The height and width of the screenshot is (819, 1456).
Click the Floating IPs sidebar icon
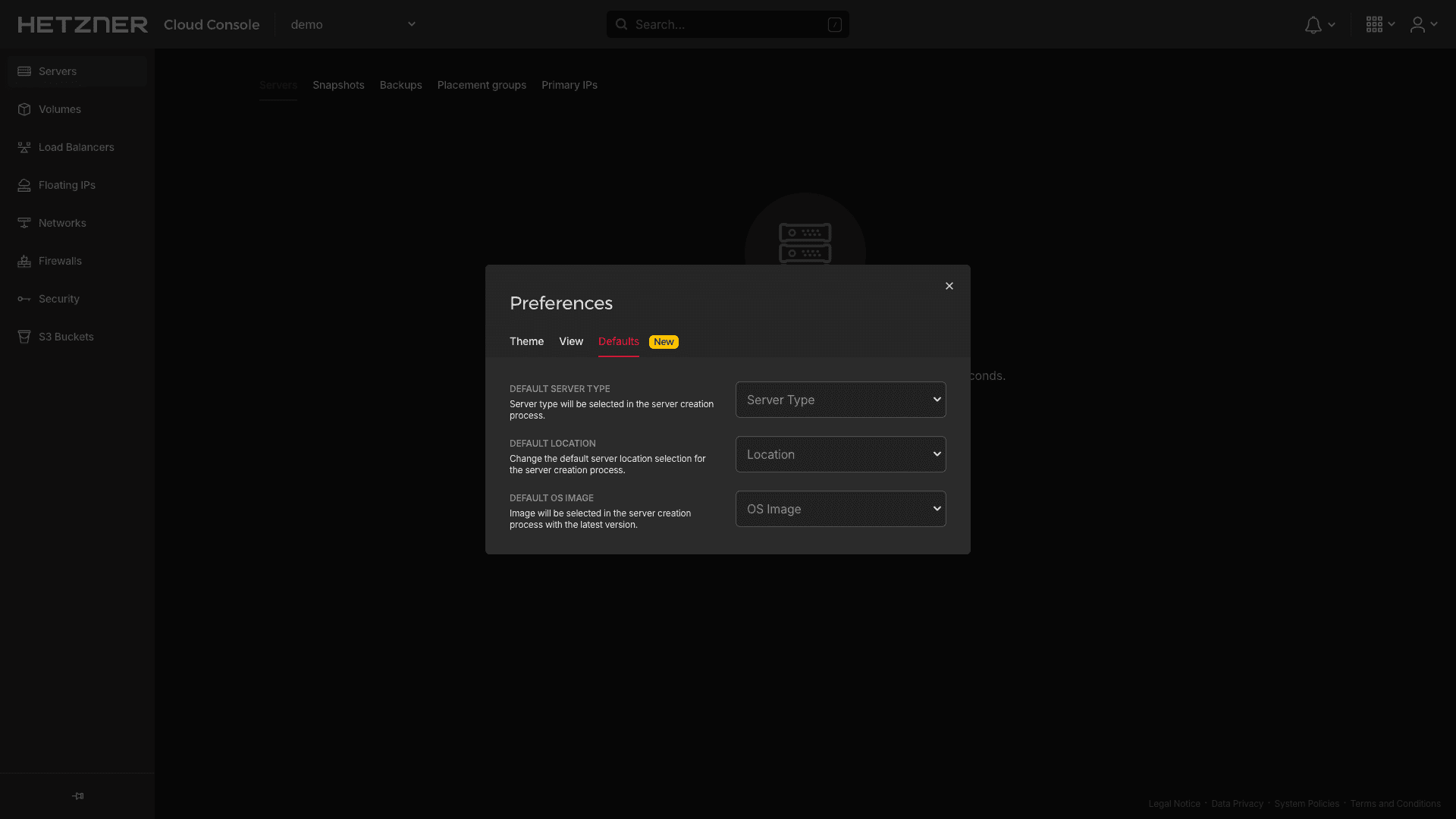pyautogui.click(x=24, y=184)
